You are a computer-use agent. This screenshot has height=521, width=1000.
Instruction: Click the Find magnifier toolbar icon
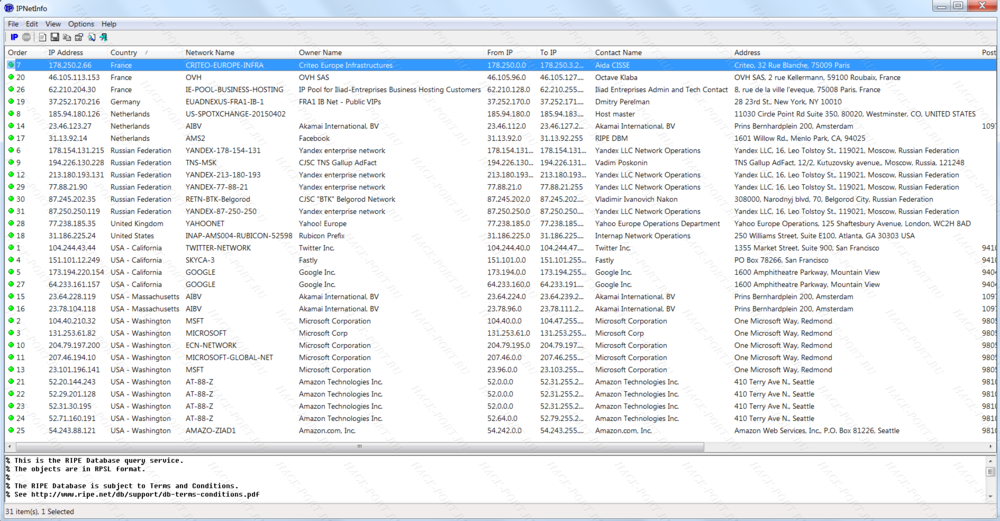coord(91,38)
